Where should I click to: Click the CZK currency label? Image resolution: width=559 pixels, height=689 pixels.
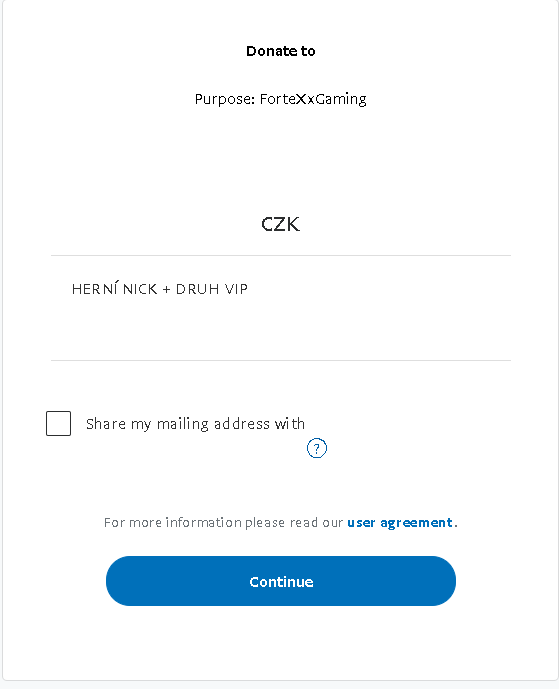pos(281,224)
